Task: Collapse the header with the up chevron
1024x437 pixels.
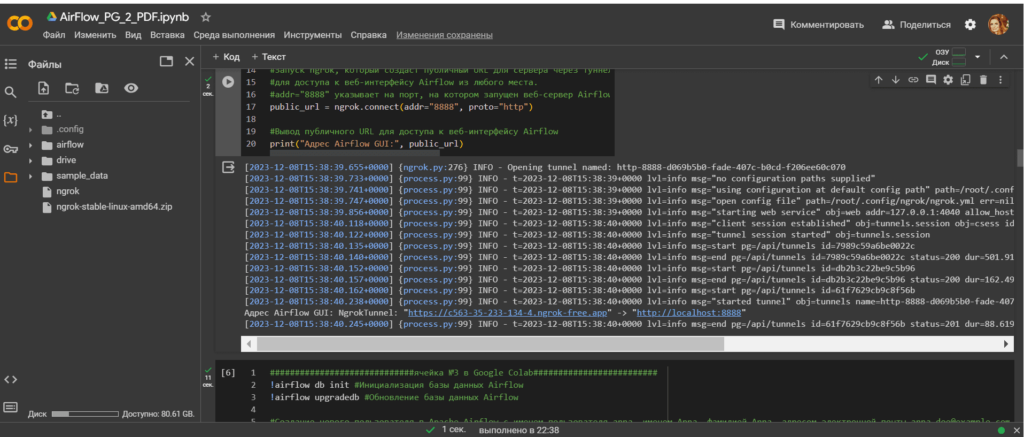Action: click(x=1004, y=57)
